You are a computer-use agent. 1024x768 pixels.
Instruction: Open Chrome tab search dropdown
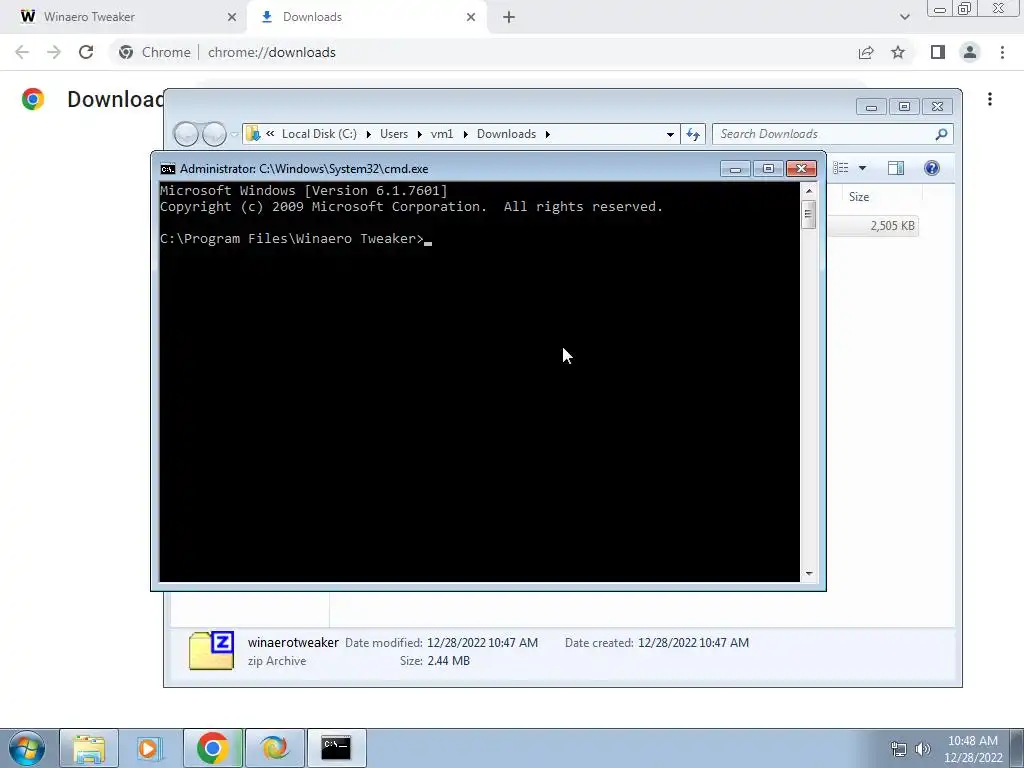point(904,17)
